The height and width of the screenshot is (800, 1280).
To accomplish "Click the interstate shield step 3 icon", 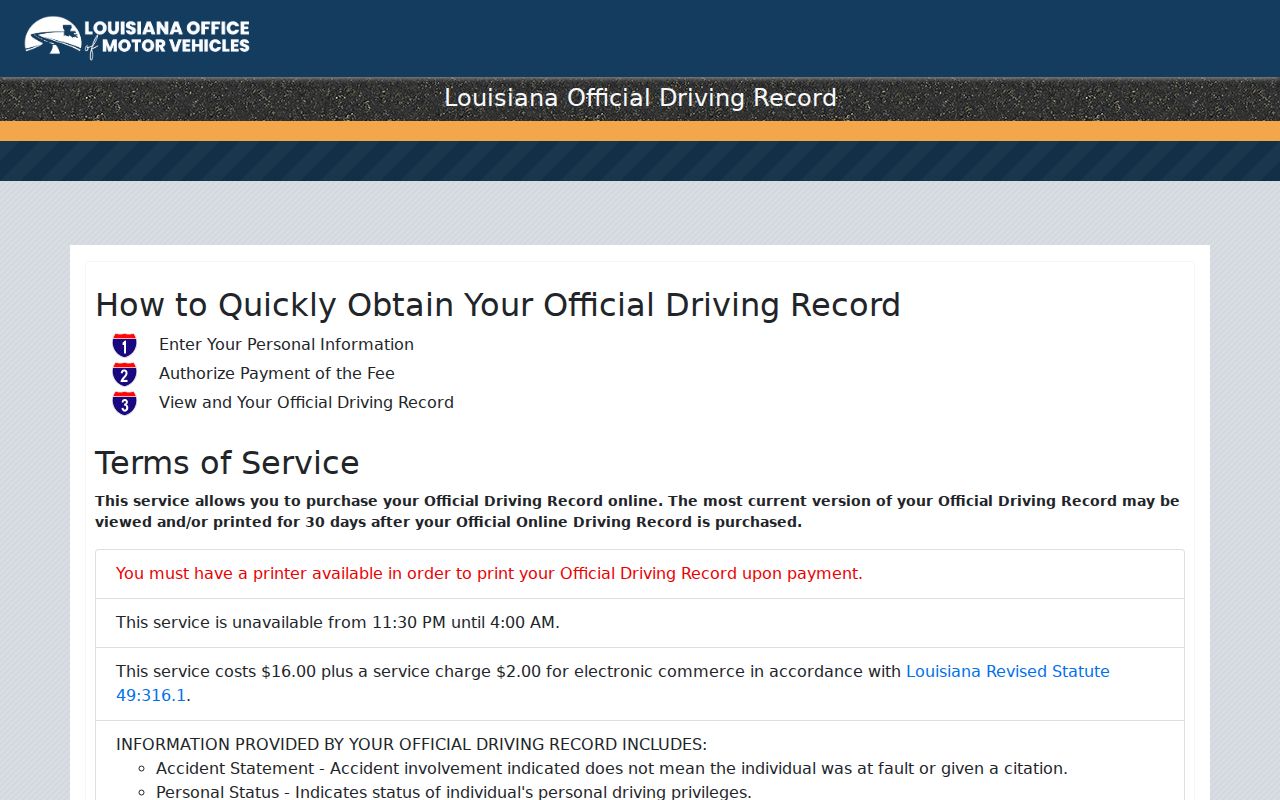I will tap(124, 403).
